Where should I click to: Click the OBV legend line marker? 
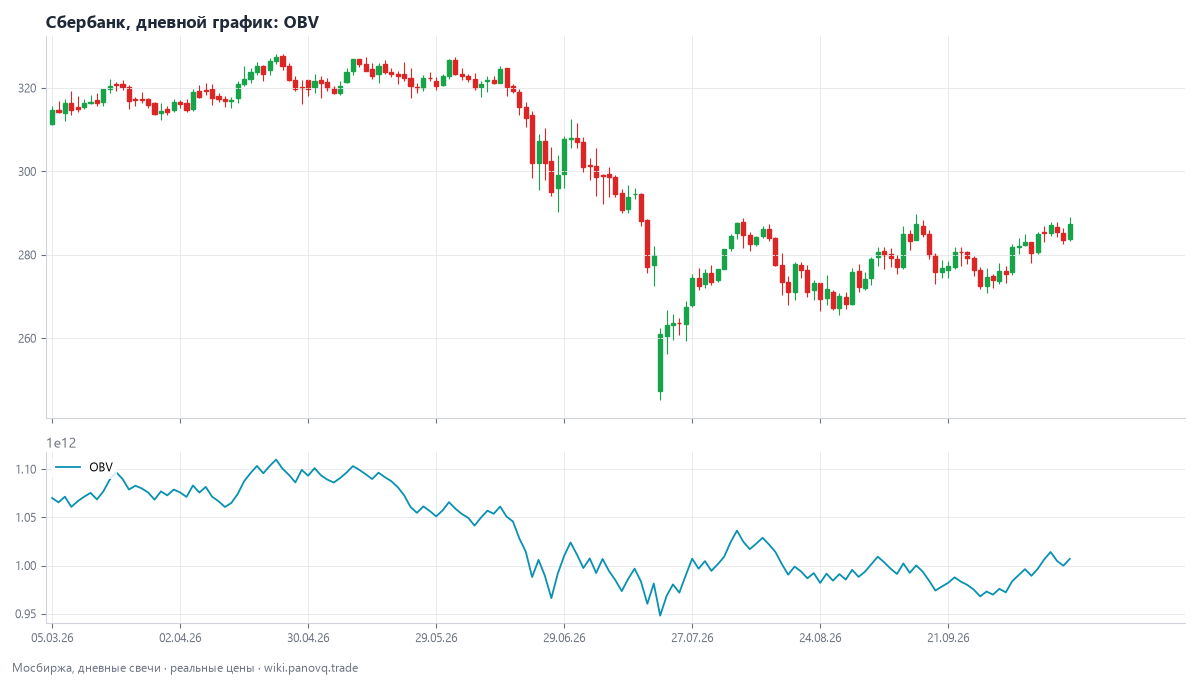coord(68,467)
